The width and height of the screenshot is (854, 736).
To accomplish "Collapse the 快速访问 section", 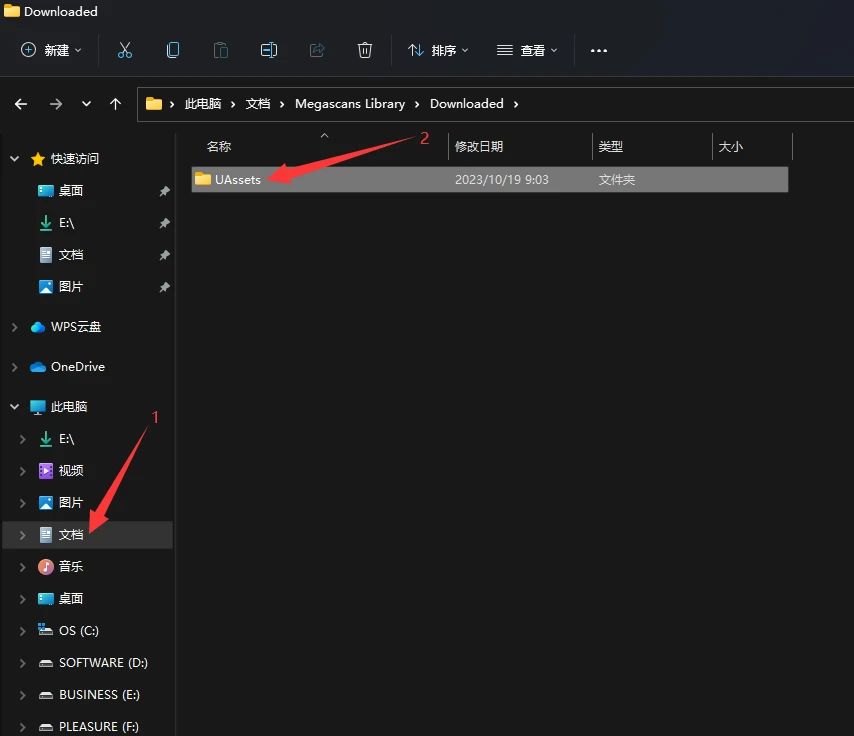I will tap(15, 159).
